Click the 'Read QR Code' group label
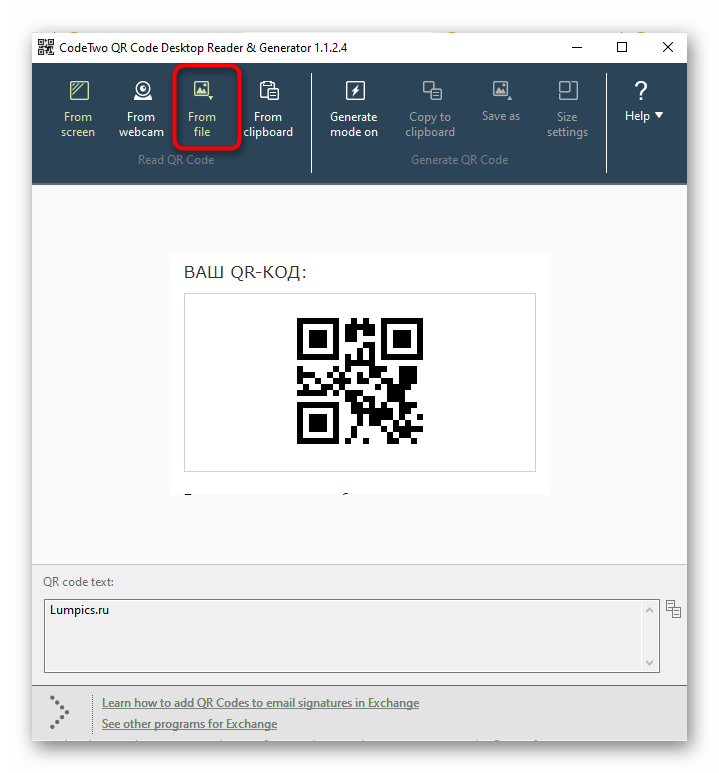 [176, 160]
